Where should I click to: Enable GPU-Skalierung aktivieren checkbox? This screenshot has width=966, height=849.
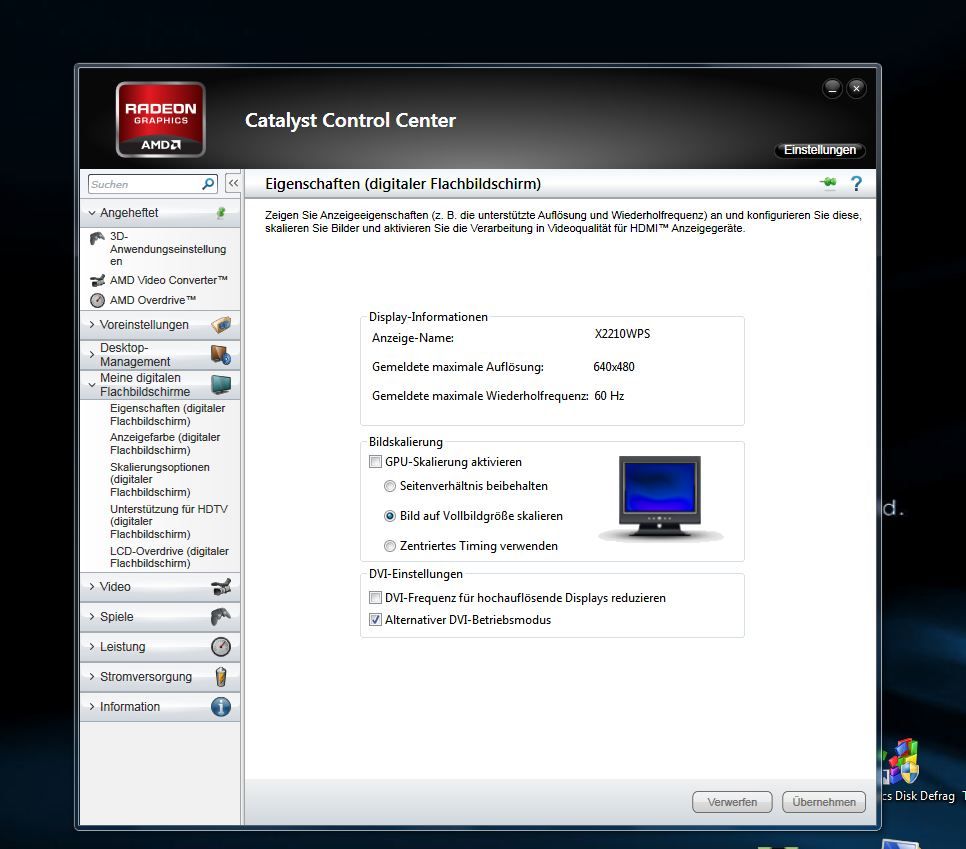pos(375,461)
